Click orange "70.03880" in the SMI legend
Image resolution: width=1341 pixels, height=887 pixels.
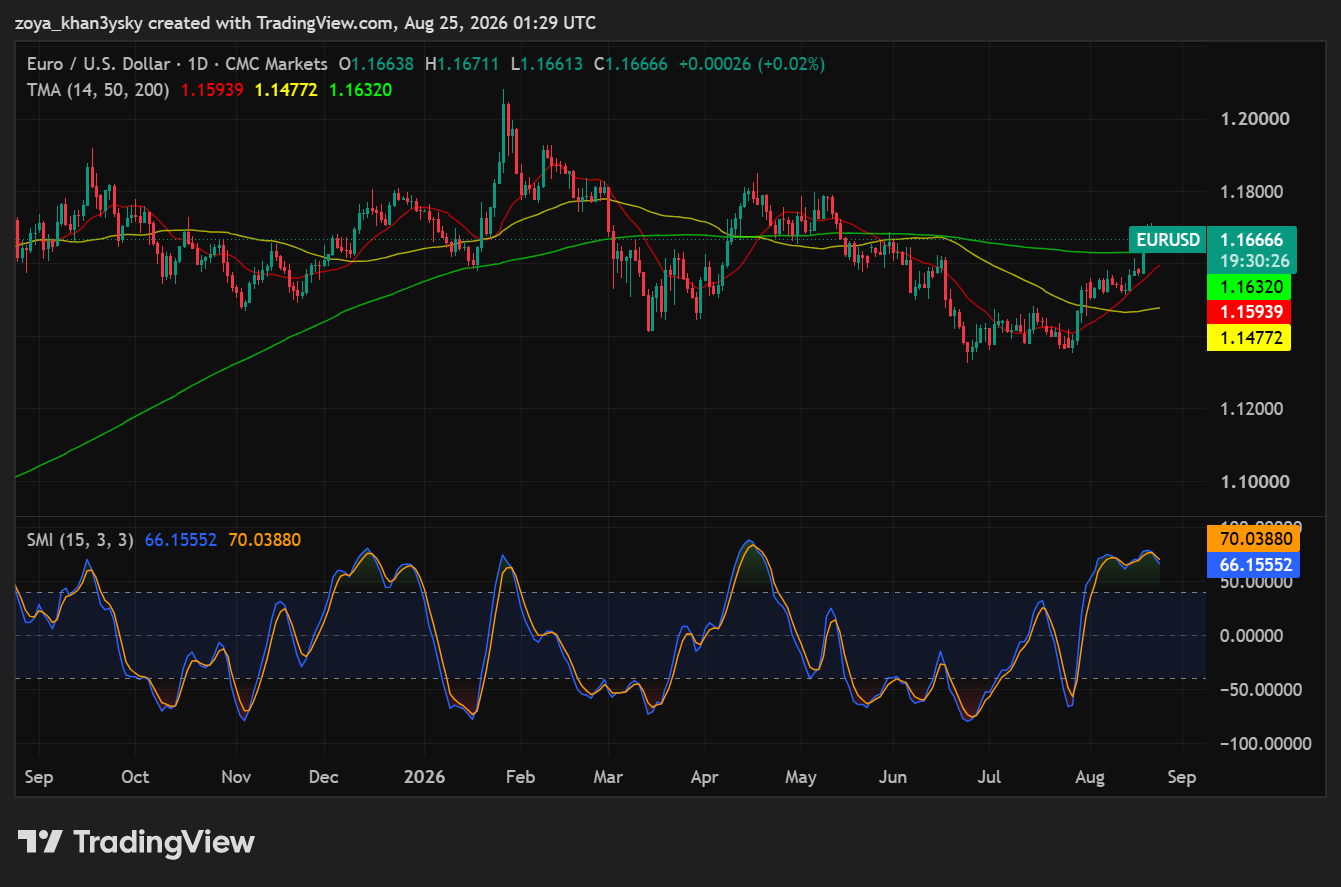pos(265,540)
